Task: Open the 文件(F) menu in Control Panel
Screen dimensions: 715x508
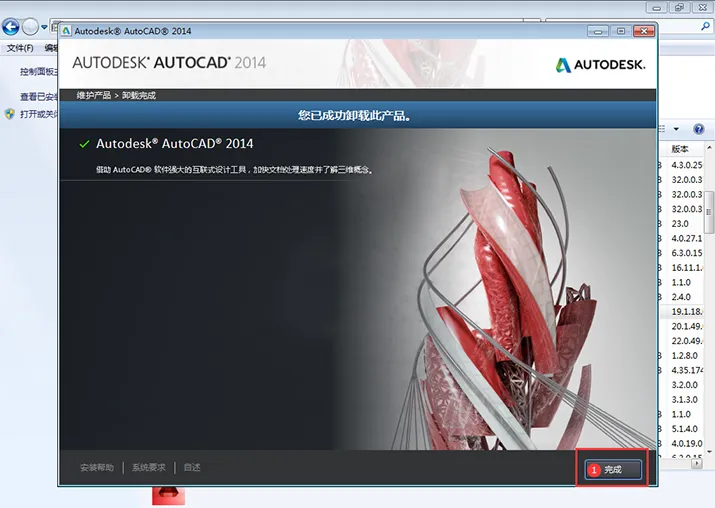Action: [20, 48]
